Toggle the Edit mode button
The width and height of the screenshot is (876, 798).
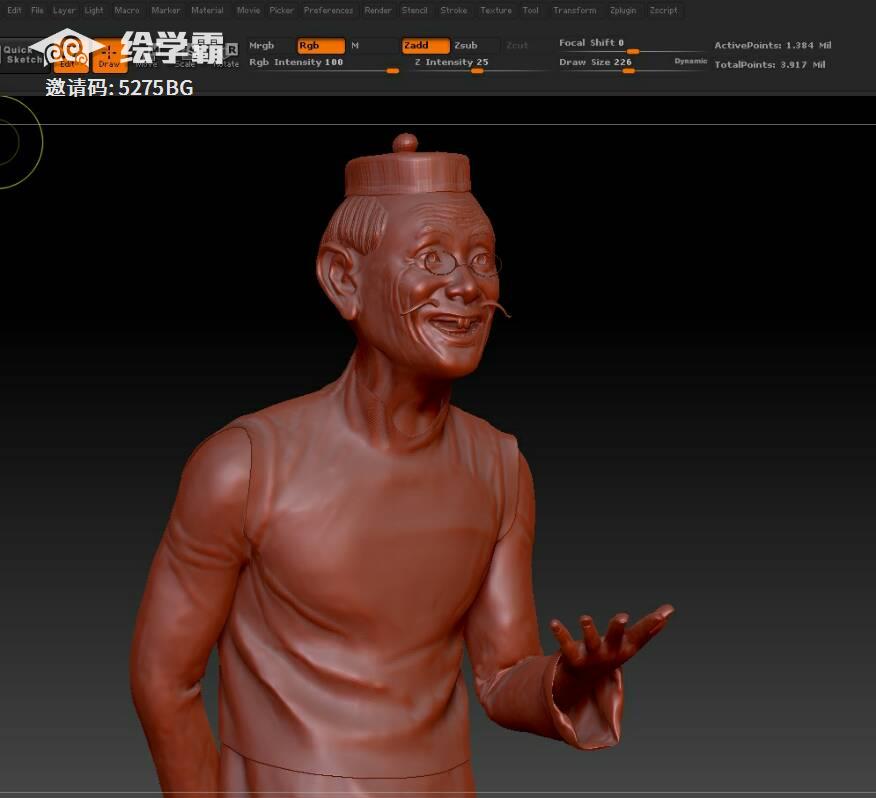click(71, 56)
